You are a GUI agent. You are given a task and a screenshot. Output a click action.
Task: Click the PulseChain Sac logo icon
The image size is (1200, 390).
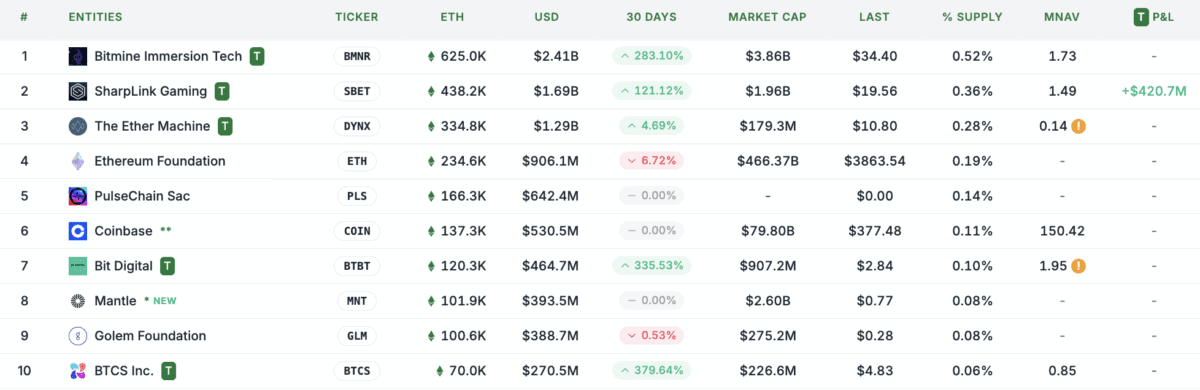78,196
